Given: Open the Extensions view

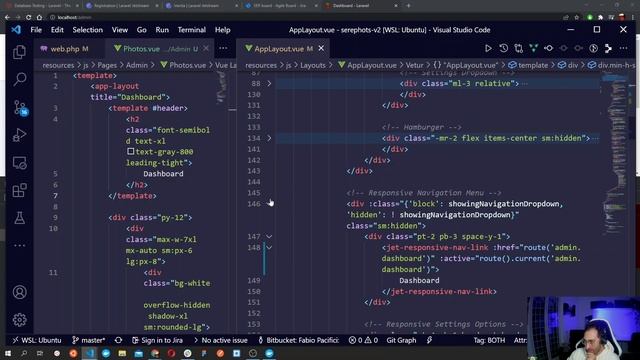Looking at the screenshot, I should click(x=19, y=190).
